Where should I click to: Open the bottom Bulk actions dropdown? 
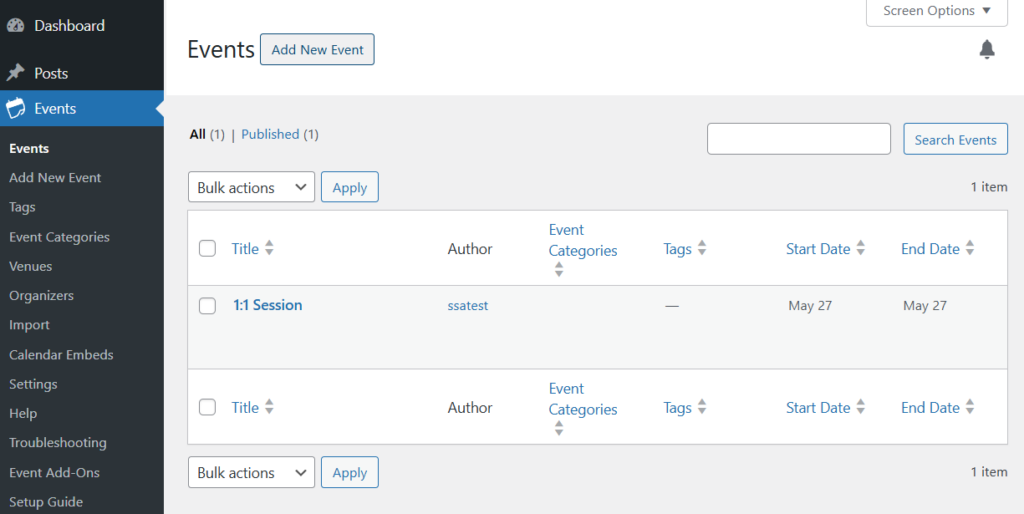point(251,472)
